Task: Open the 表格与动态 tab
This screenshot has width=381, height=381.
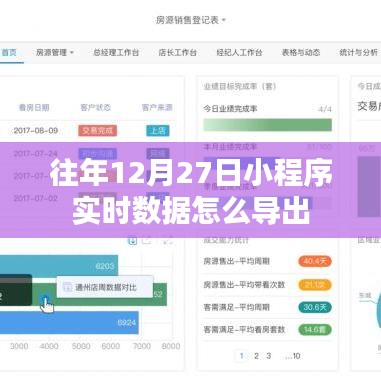Action: pyautogui.click(x=301, y=52)
